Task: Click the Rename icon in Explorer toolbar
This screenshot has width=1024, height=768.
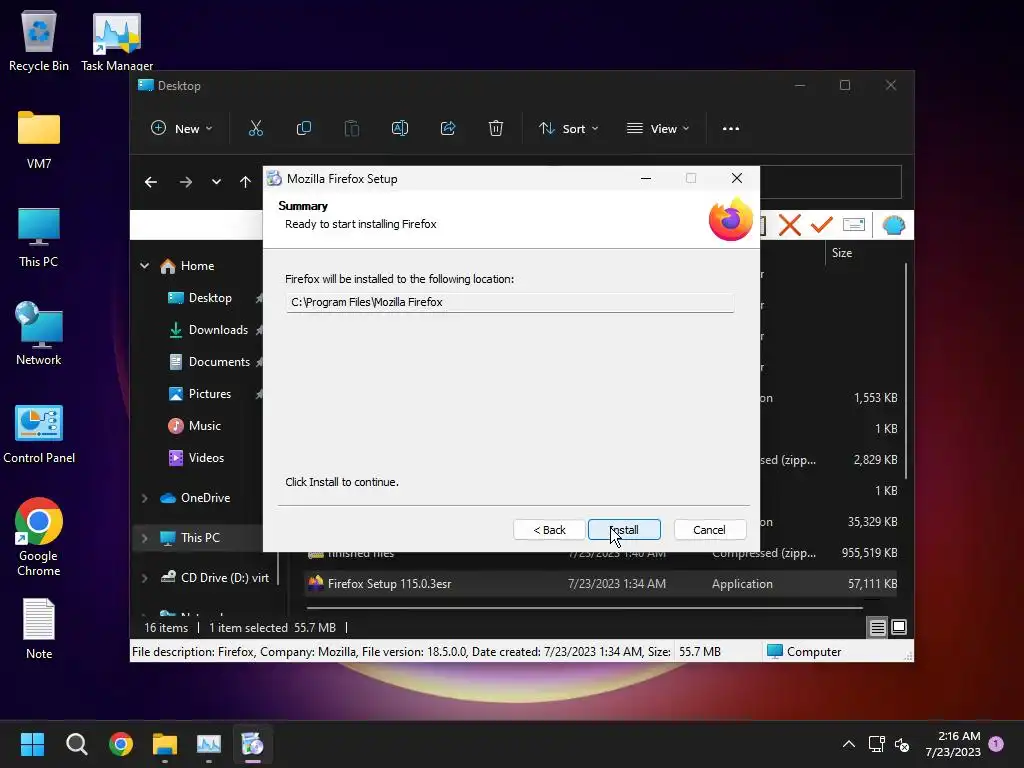Action: click(x=400, y=129)
